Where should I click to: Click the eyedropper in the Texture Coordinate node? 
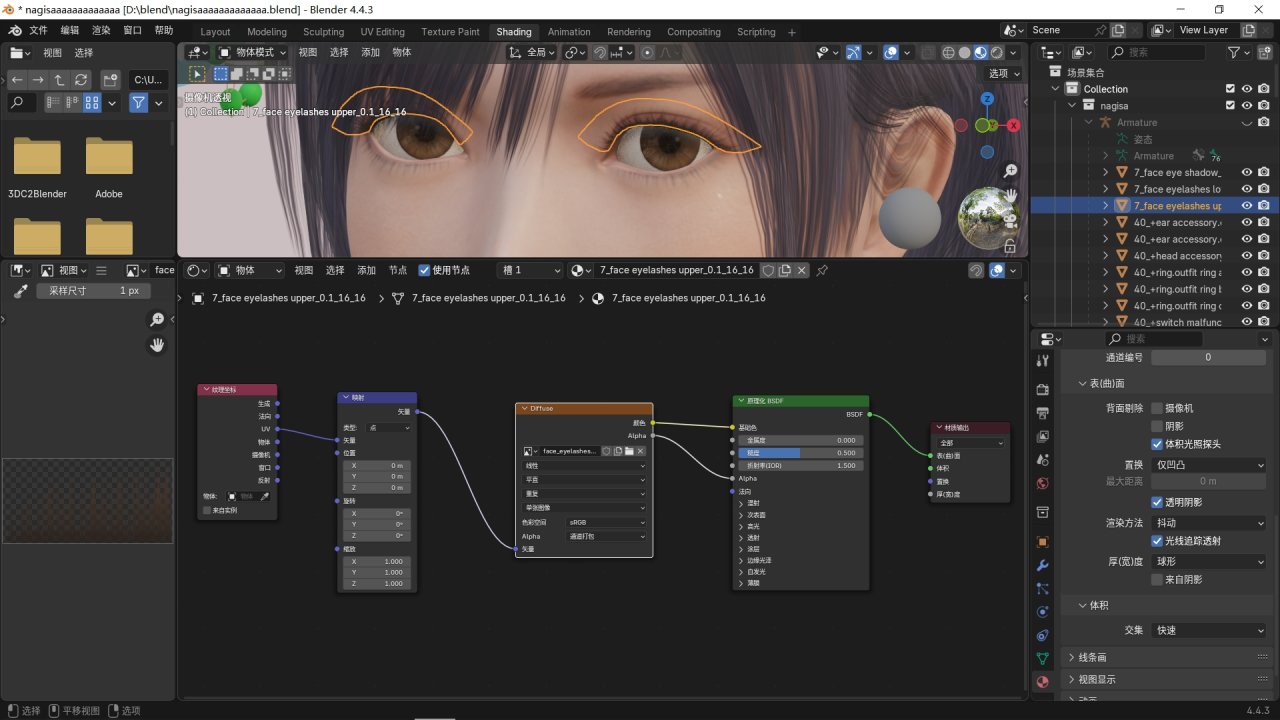(x=265, y=496)
